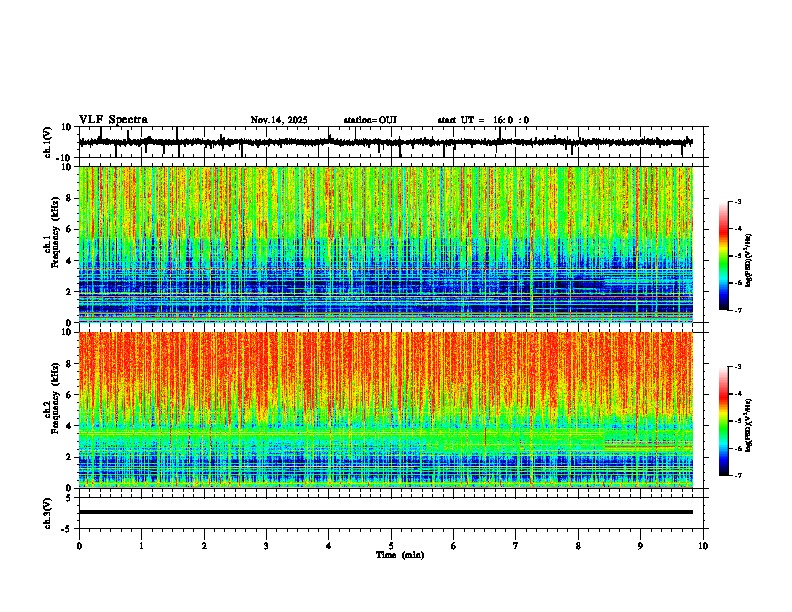Click the ch.3 flat voltage trace

pos(385,512)
